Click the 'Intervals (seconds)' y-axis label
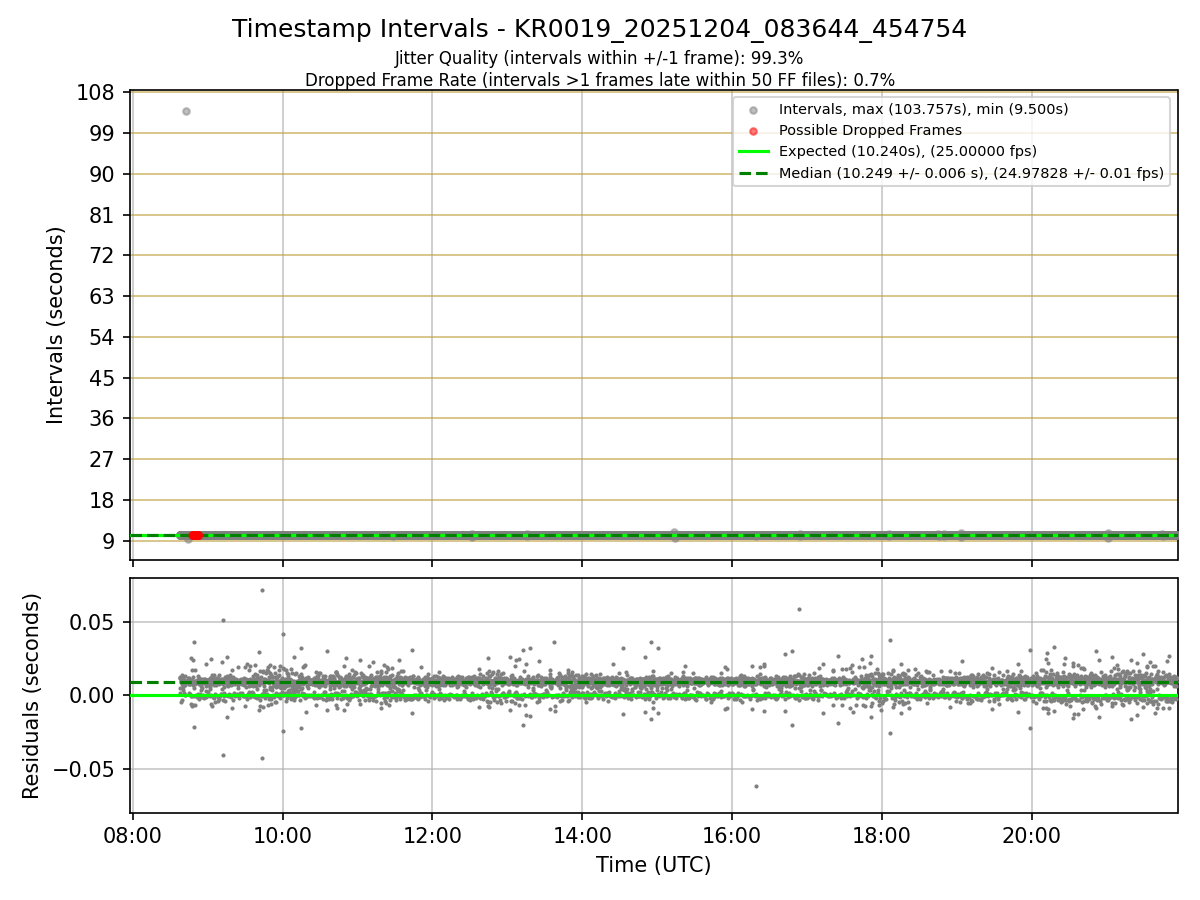The width and height of the screenshot is (1200, 900). tap(56, 325)
